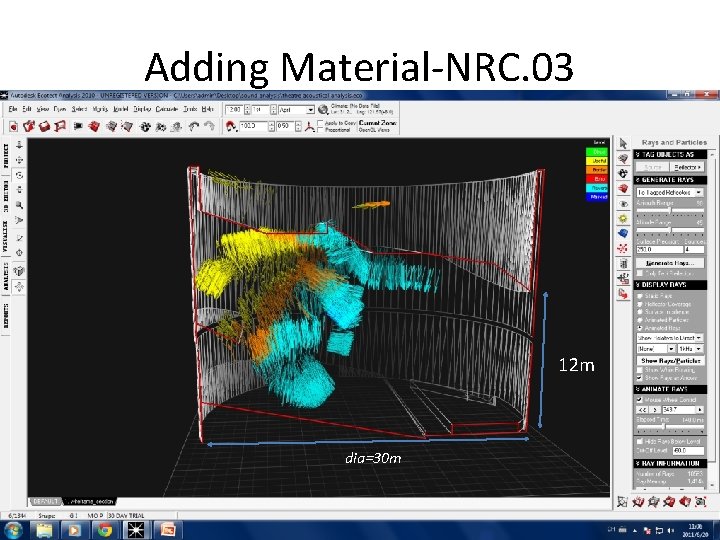This screenshot has width=720, height=540.
Task: Switch to the Analysis page tab
Action: pyautogui.click(x=6, y=276)
